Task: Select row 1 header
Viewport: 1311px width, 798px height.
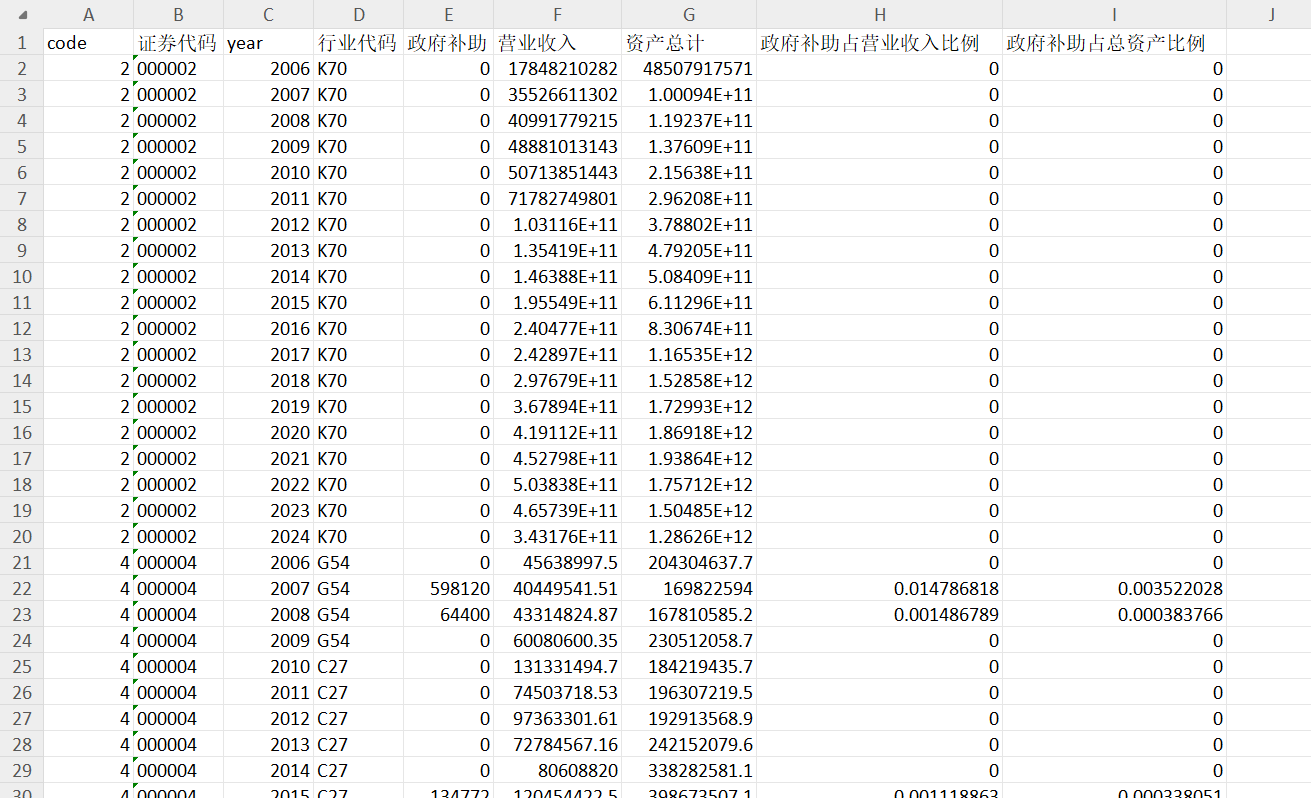Action: [x=22, y=43]
